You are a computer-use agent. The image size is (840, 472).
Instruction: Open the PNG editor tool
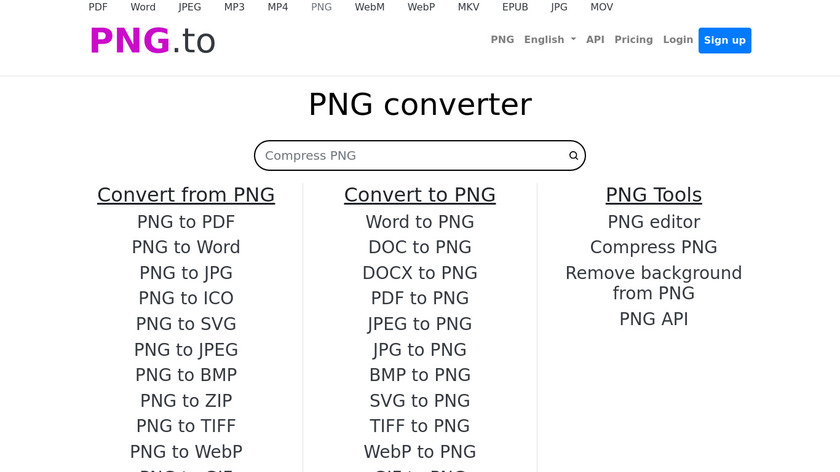point(654,222)
